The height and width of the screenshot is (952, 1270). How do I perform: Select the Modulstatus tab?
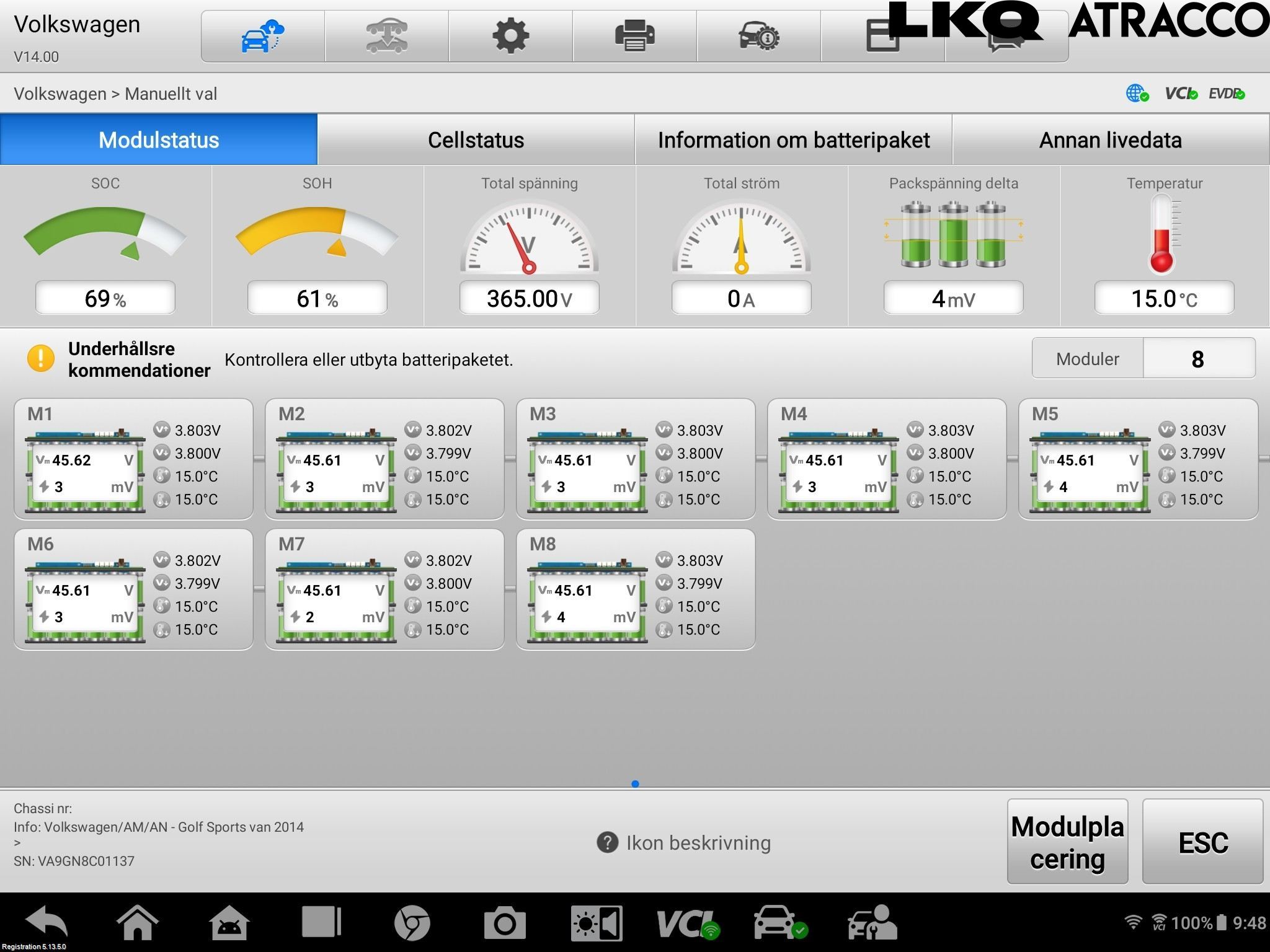tap(159, 139)
